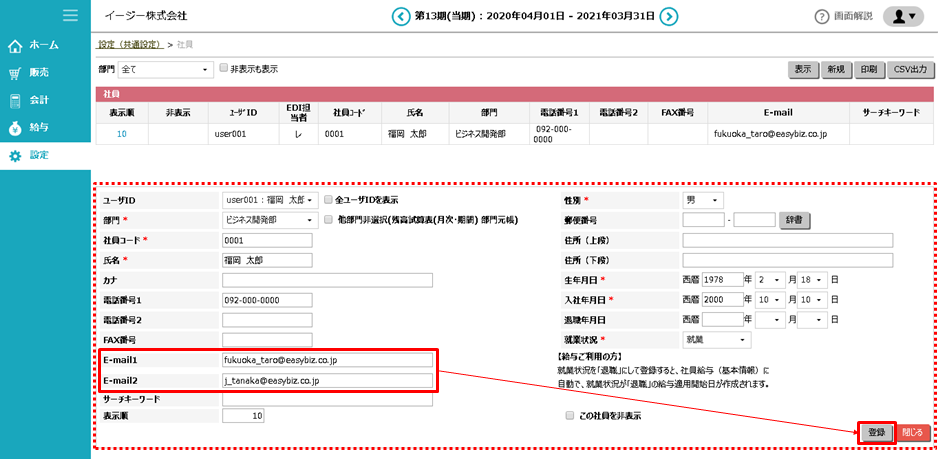Toggle 非表示も表示 checkbox

[224, 69]
